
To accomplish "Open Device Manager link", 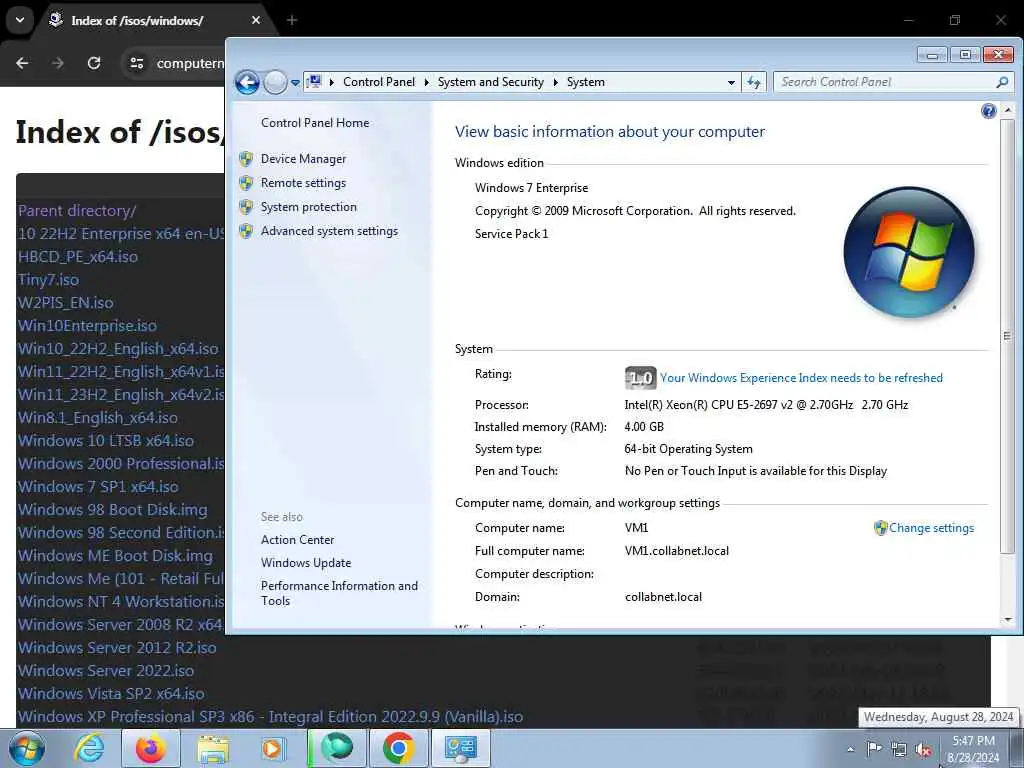I will [303, 159].
